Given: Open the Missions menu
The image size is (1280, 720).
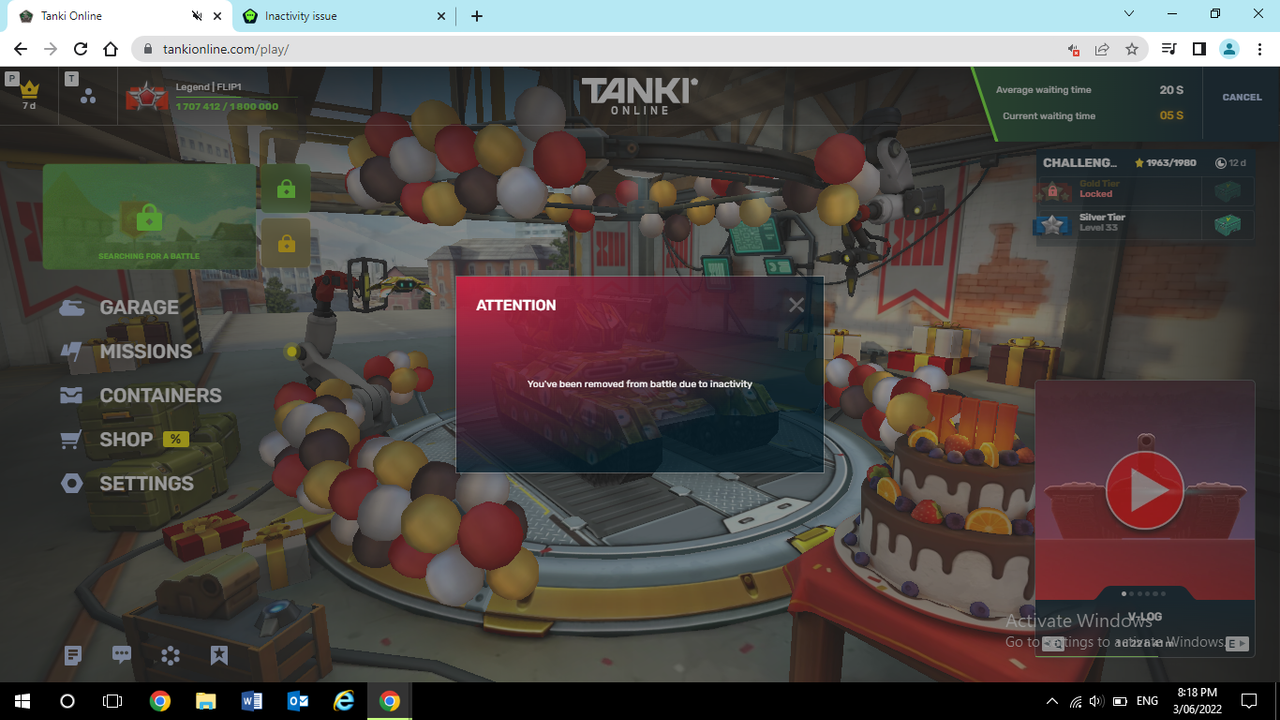Looking at the screenshot, I should click(126, 351).
